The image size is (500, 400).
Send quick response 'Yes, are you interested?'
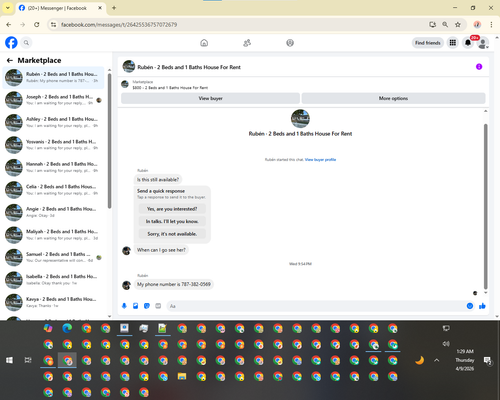click(172, 209)
